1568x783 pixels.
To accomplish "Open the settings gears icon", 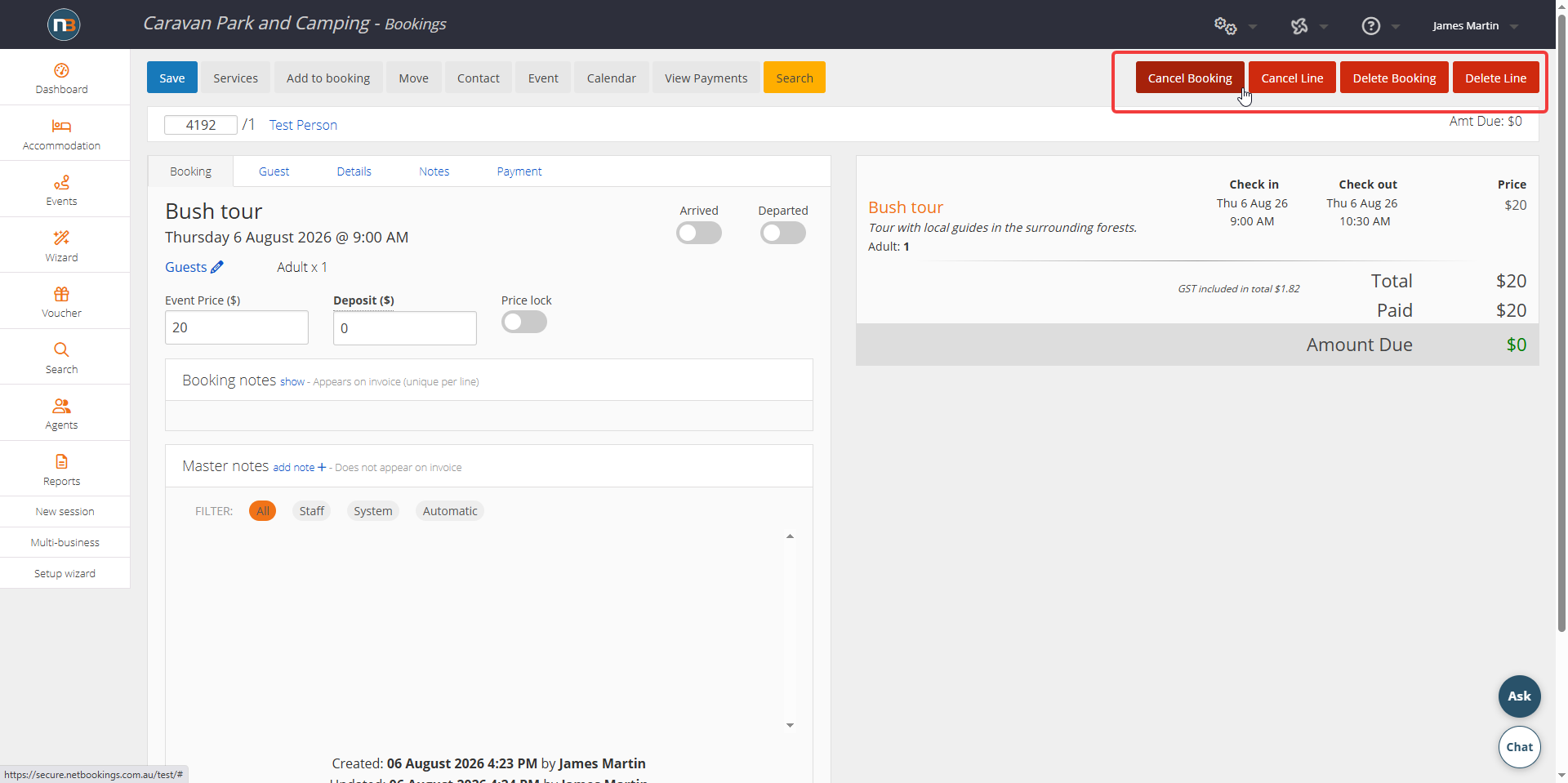I will click(x=1225, y=25).
